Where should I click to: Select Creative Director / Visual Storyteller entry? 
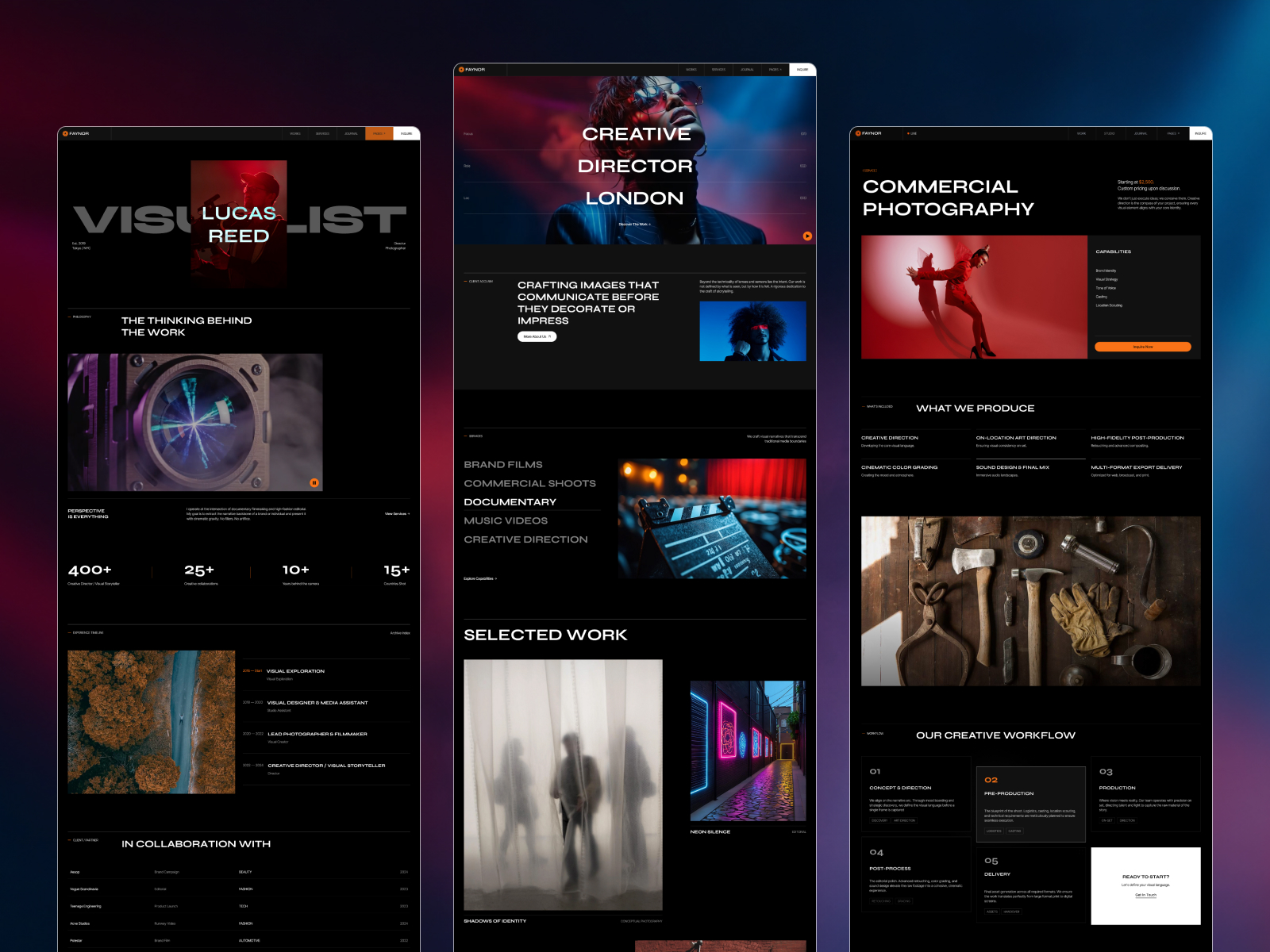(326, 769)
